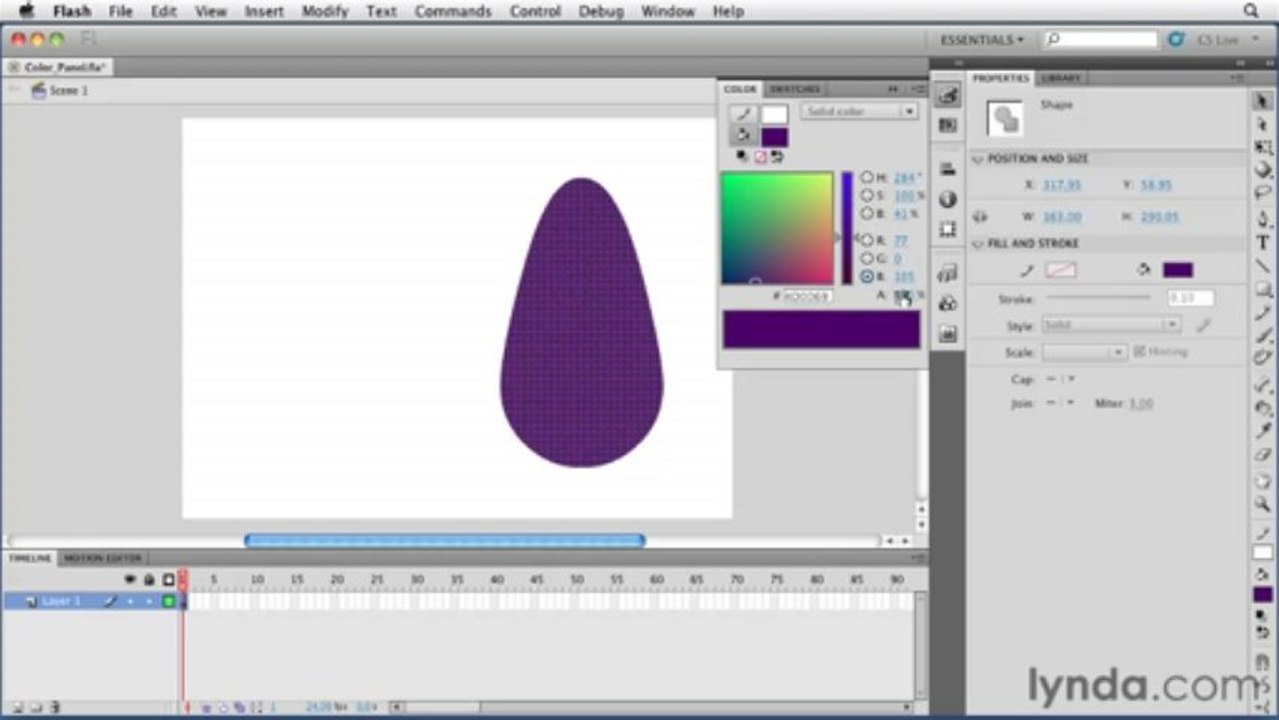1279x720 pixels.
Task: Select the Subselection tool
Action: [1263, 124]
